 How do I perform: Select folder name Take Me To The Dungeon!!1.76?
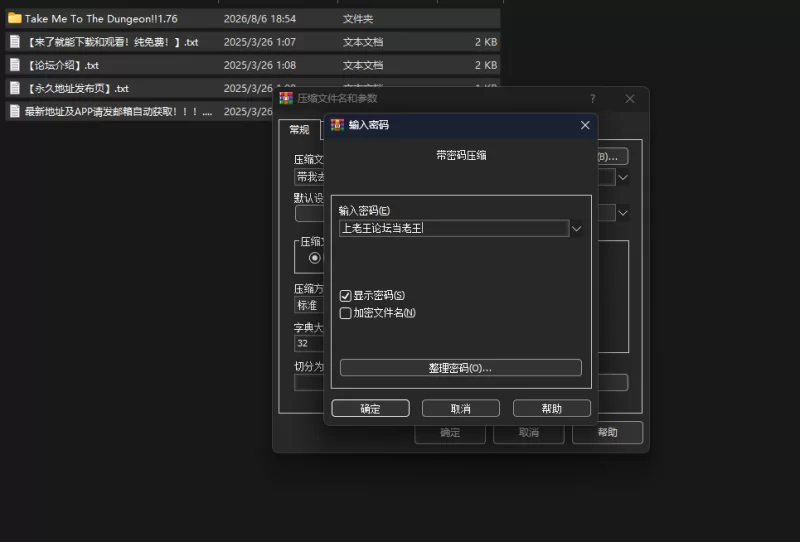[x=101, y=19]
